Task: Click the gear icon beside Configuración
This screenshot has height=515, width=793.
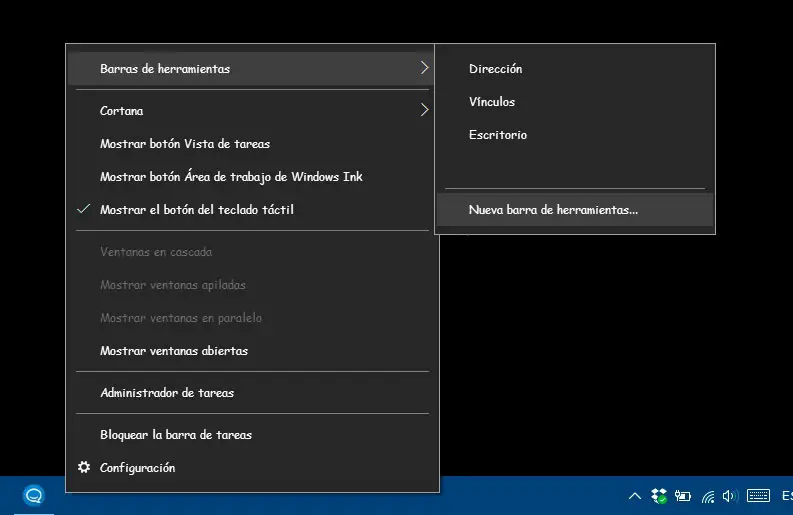Action: (84, 467)
